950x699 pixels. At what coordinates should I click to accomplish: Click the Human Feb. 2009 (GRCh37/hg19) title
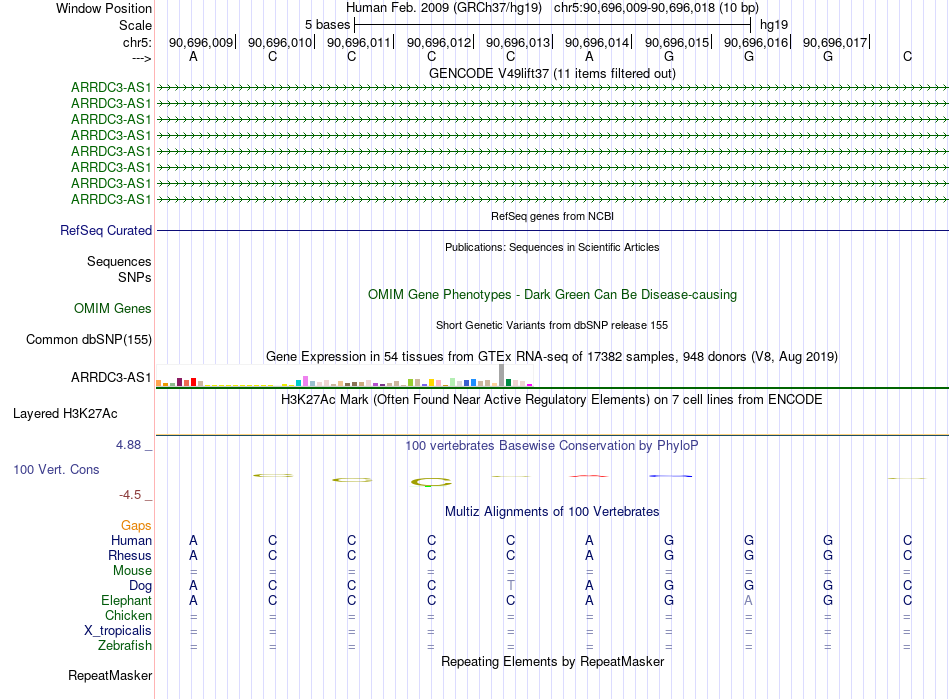tap(443, 8)
